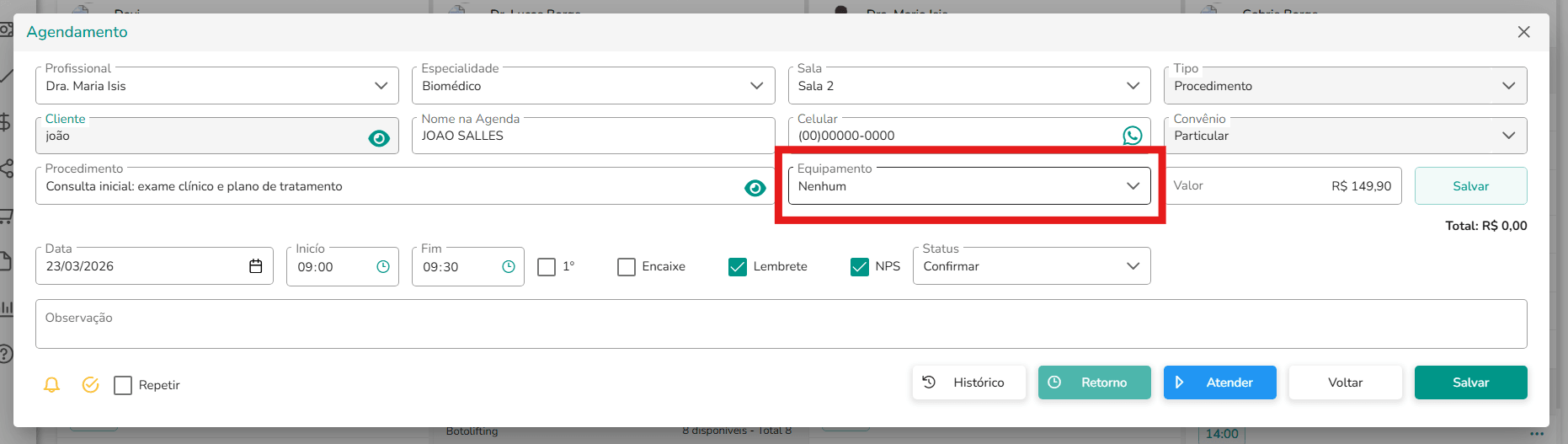Enable the Encaixe checkbox

pyautogui.click(x=627, y=267)
